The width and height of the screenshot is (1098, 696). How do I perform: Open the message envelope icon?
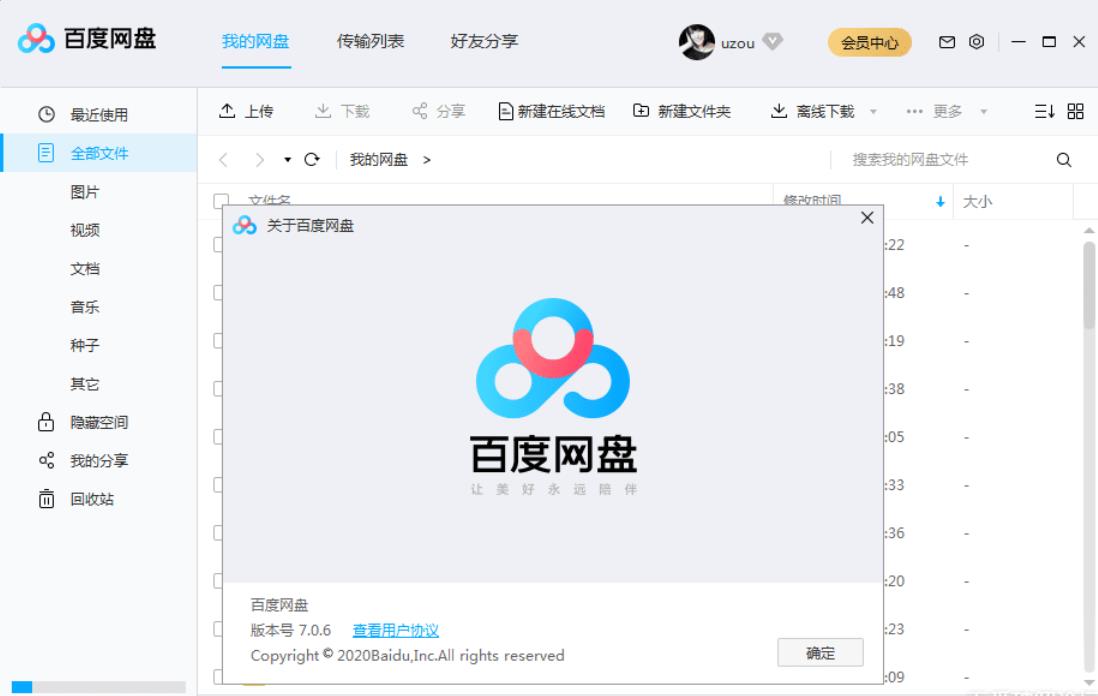(x=947, y=42)
